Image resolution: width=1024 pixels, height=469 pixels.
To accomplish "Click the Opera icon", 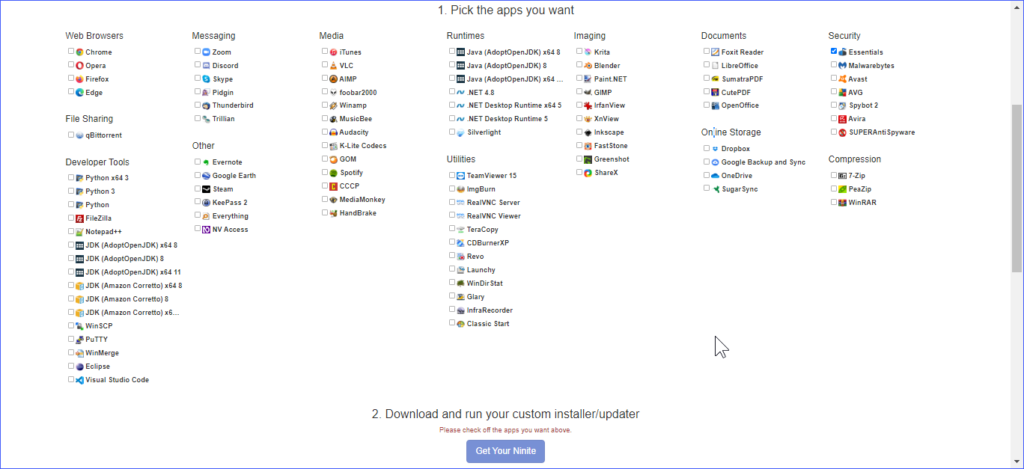I will coord(79,65).
